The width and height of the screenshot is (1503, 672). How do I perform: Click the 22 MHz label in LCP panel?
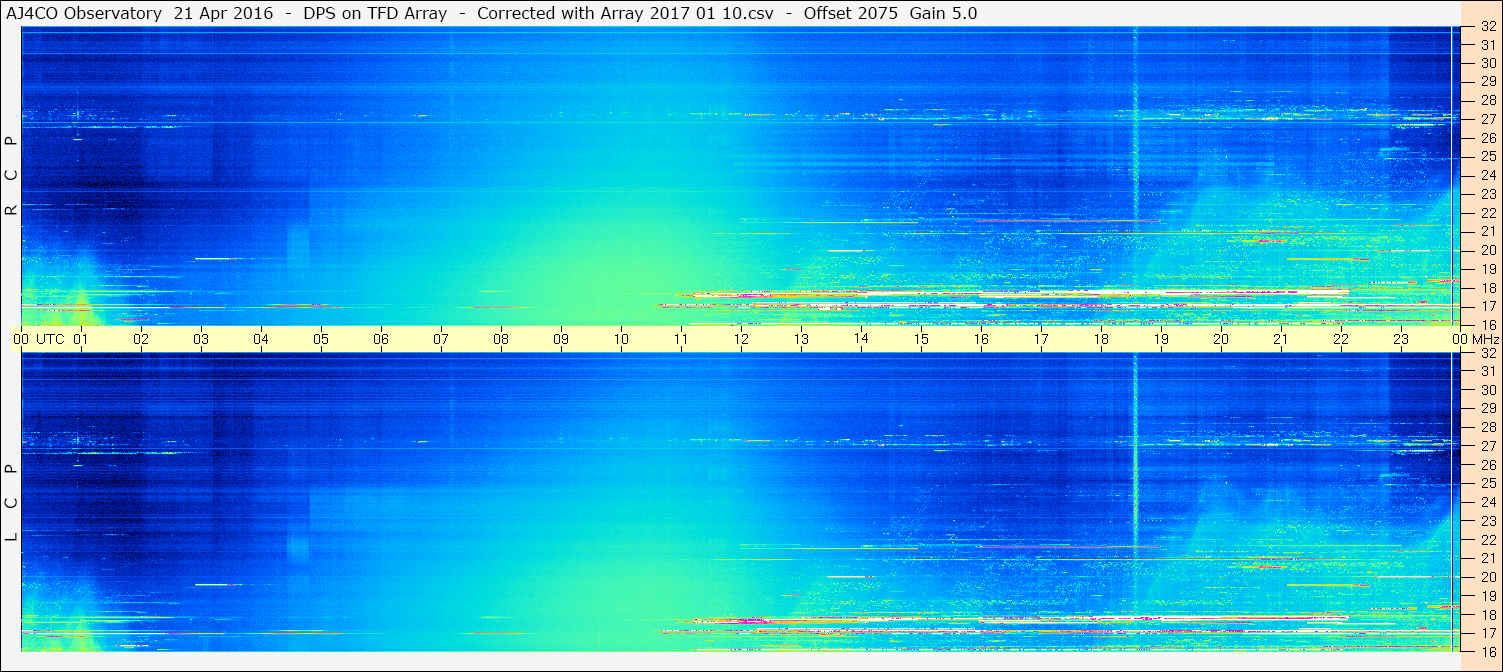coord(1487,540)
